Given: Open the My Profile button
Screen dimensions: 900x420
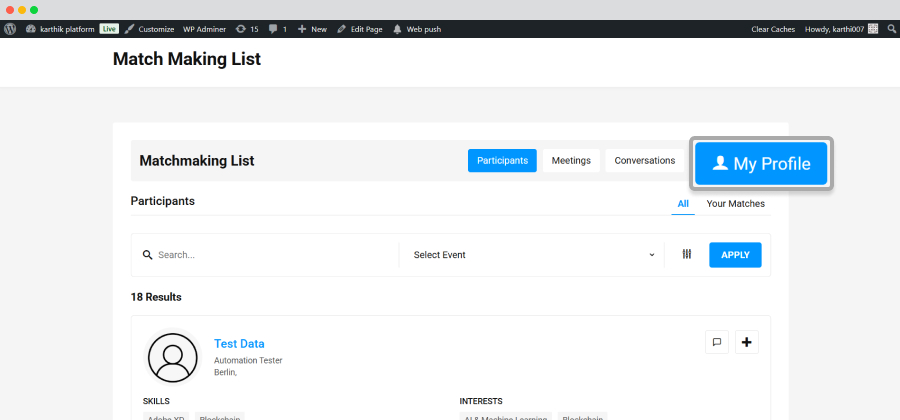Looking at the screenshot, I should 761,164.
